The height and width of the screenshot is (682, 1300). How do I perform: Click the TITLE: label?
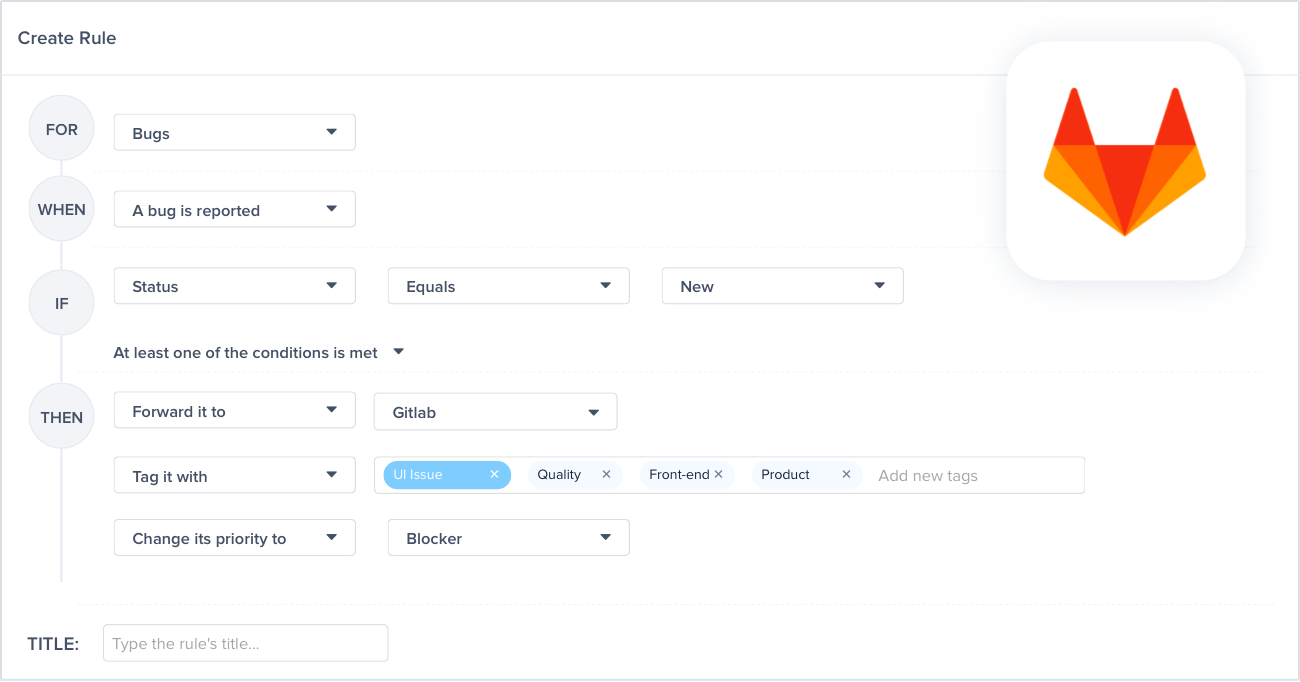(x=53, y=644)
